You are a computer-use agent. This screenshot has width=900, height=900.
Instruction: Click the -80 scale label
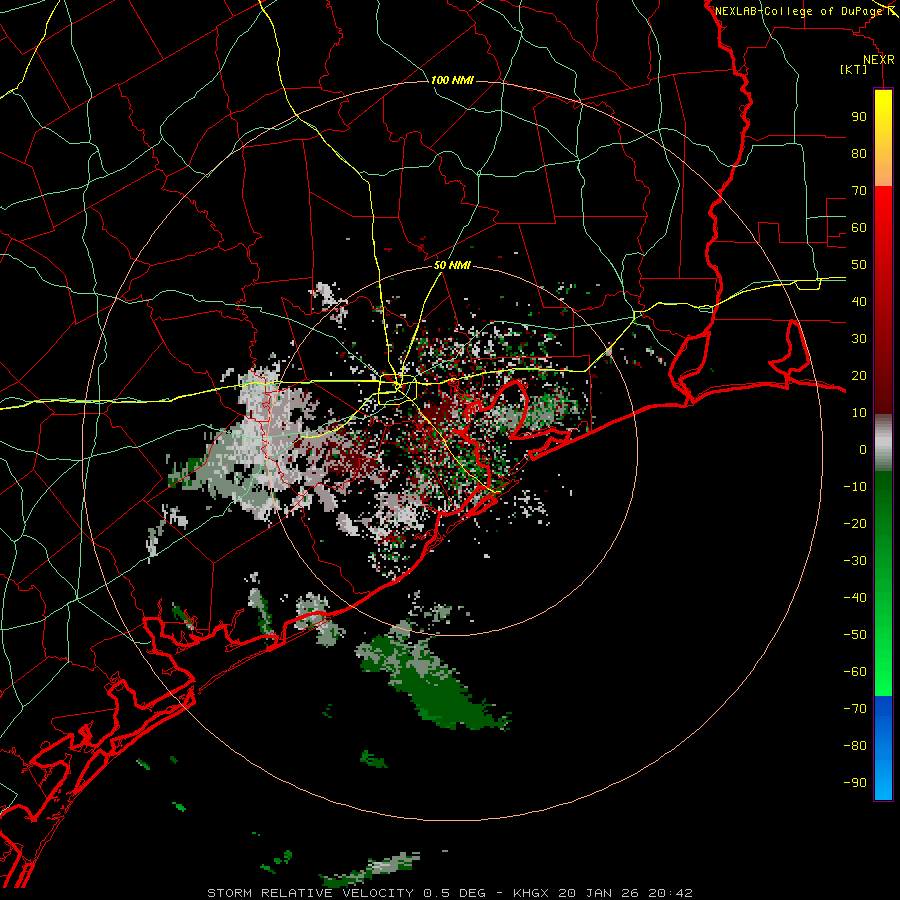click(x=855, y=746)
